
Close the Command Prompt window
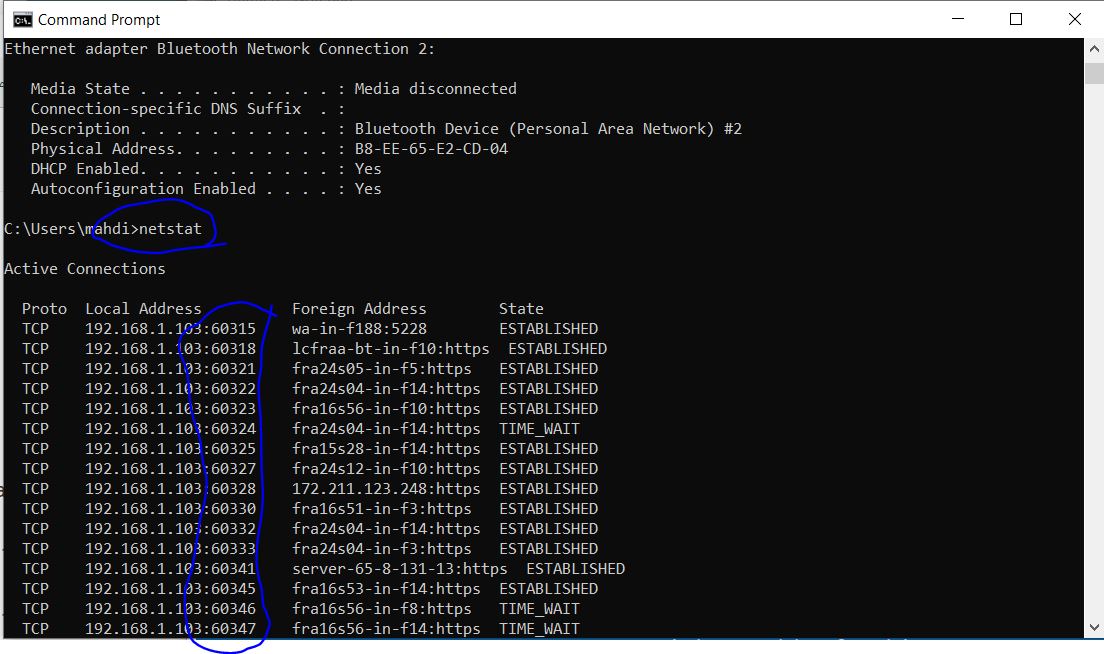1074,19
